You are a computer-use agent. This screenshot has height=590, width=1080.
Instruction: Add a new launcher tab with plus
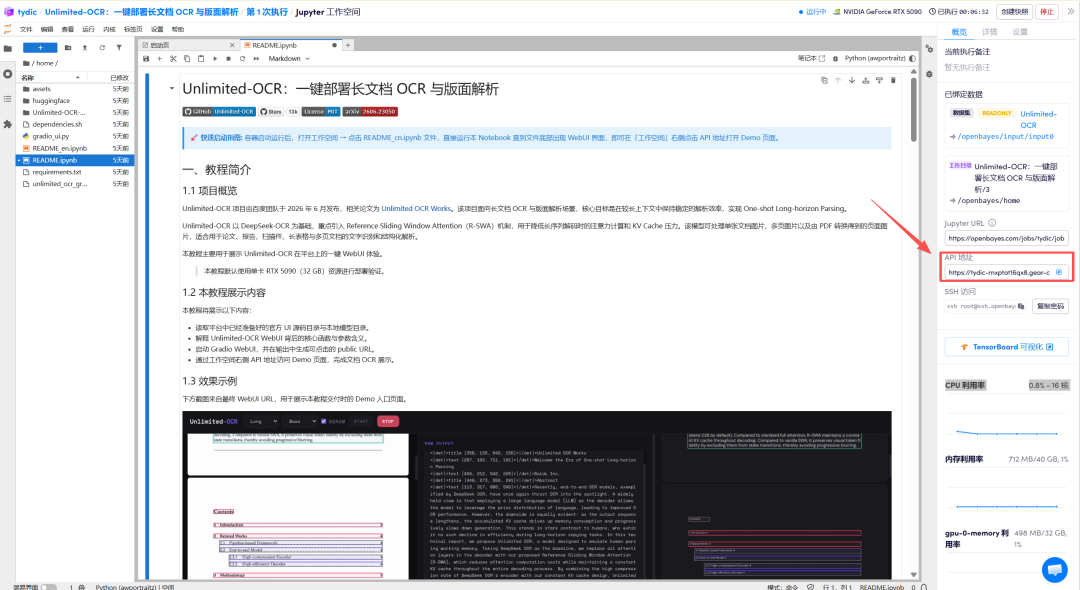click(348, 45)
